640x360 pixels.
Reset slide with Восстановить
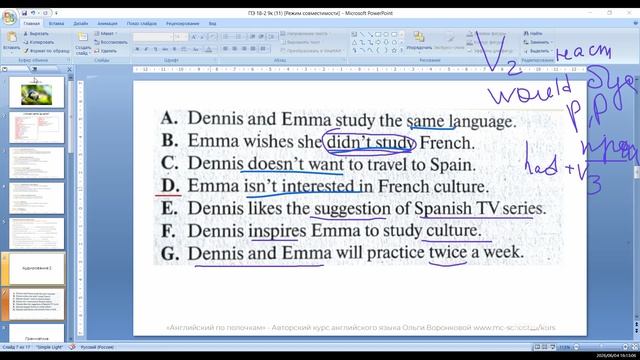pyautogui.click(x=111, y=42)
